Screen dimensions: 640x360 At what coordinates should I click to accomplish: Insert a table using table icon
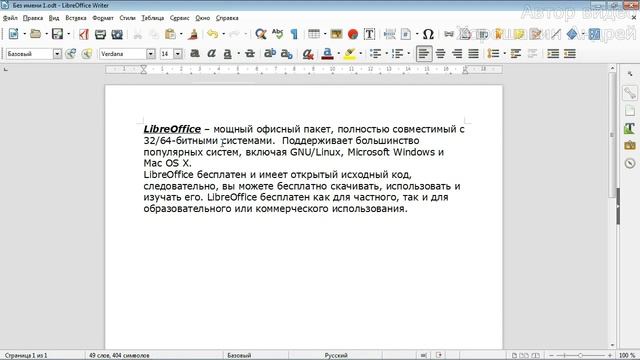314,34
